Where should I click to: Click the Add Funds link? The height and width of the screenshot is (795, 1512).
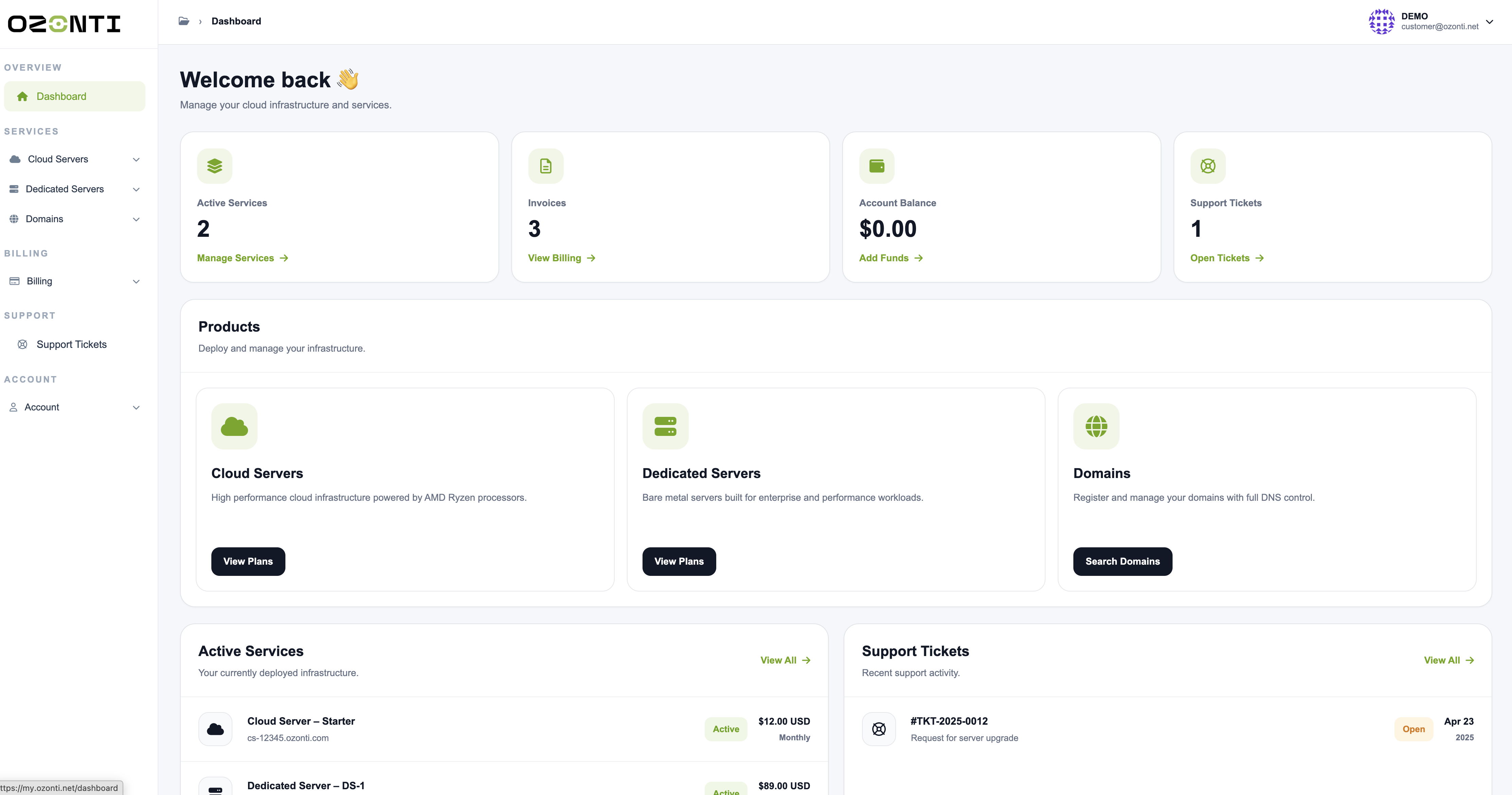(x=891, y=258)
